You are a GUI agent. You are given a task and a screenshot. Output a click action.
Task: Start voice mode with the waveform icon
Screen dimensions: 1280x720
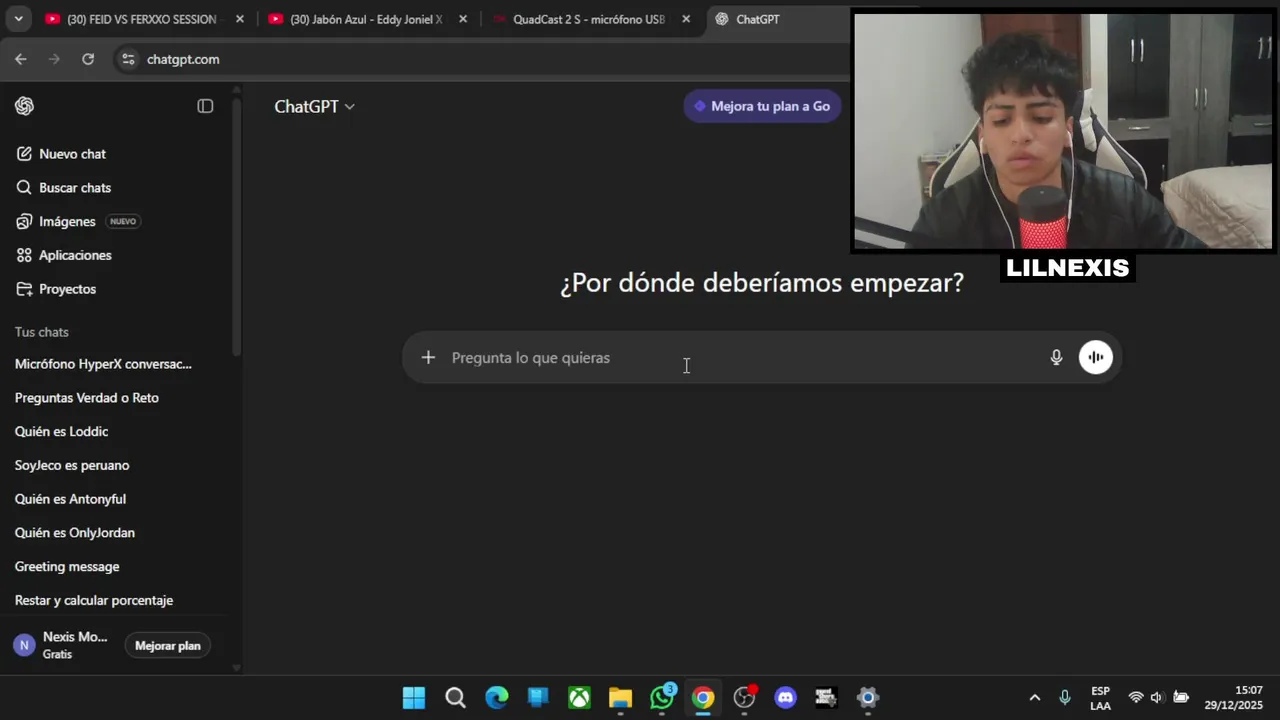coord(1096,357)
